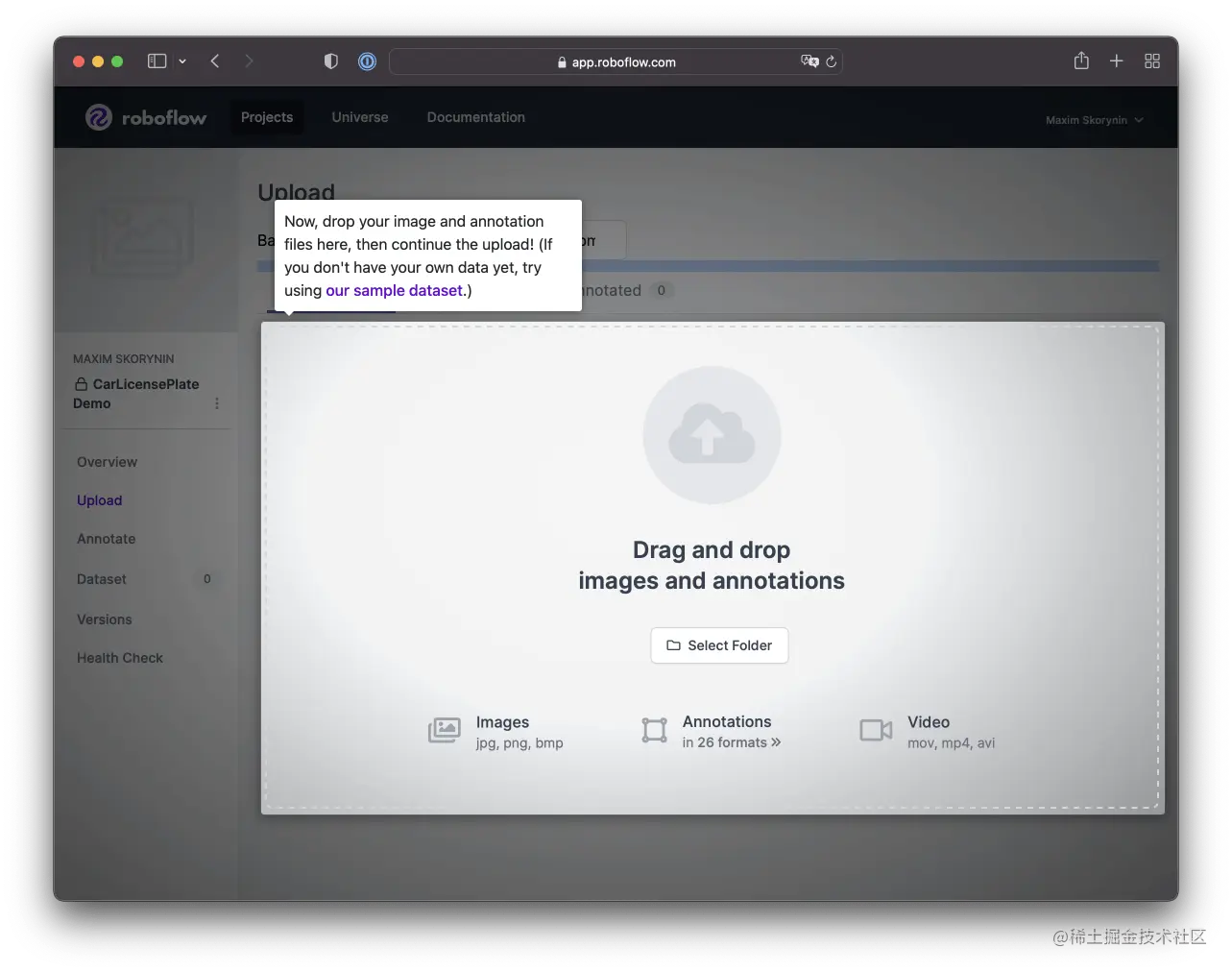Open our sample dataset link
The image size is (1232, 972).
pos(394,290)
